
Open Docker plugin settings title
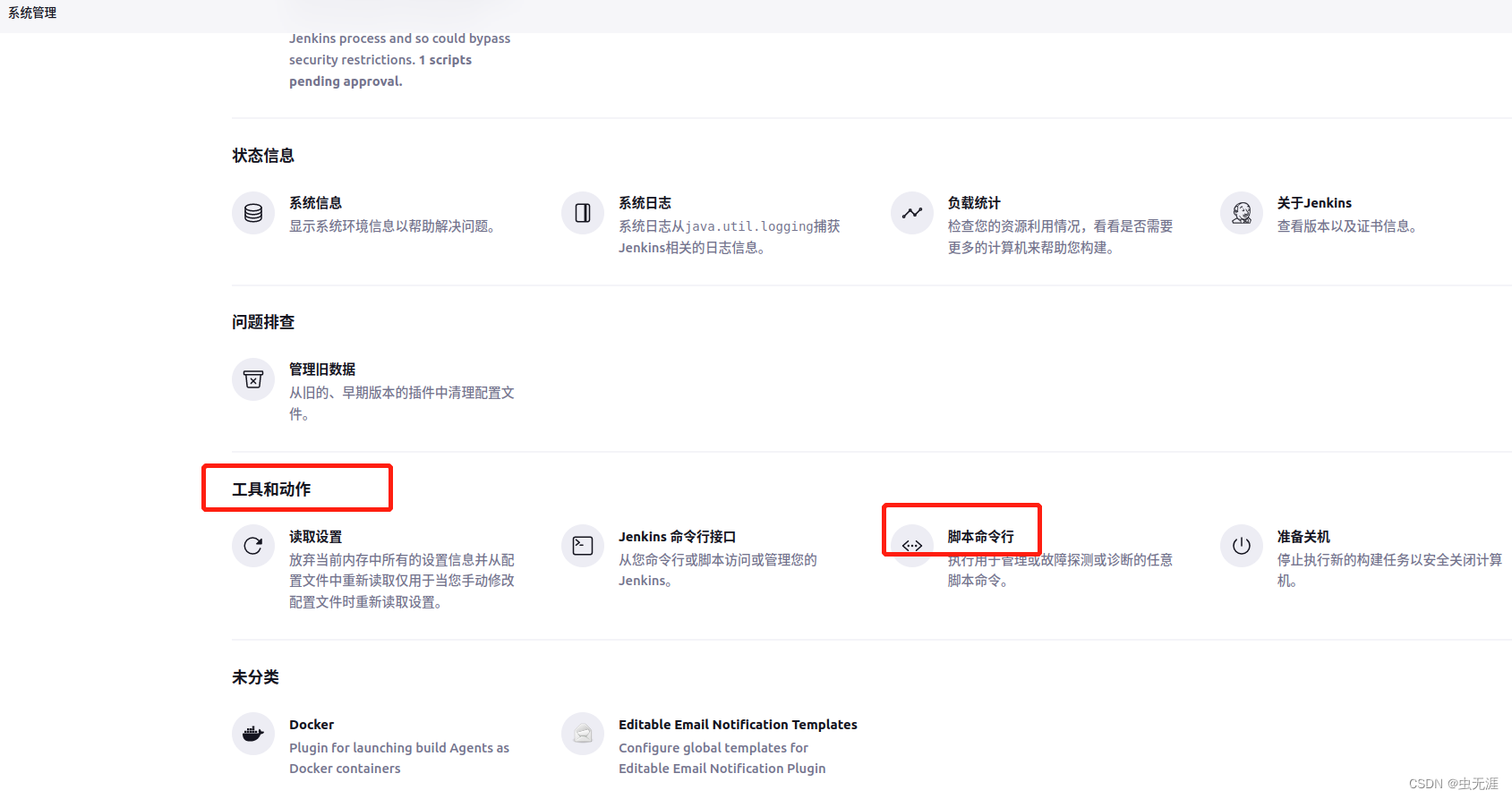312,725
